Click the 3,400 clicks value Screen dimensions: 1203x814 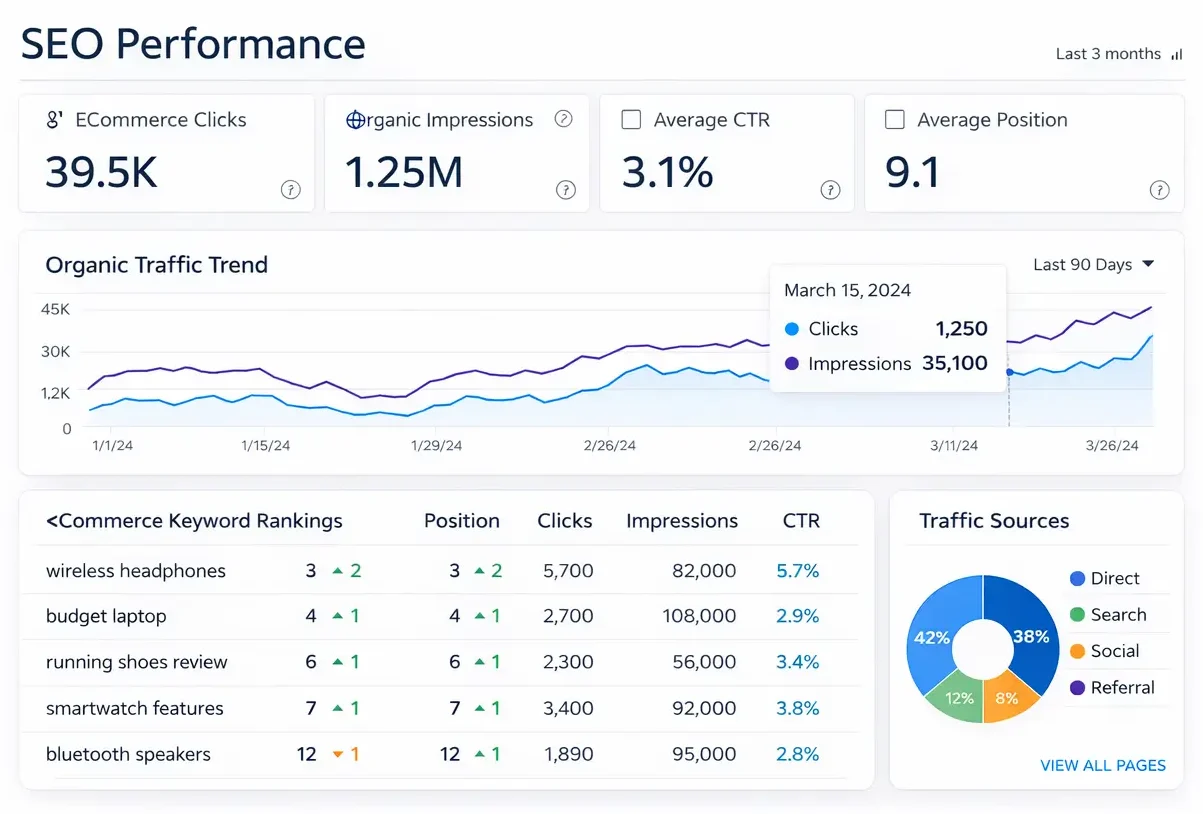point(568,708)
